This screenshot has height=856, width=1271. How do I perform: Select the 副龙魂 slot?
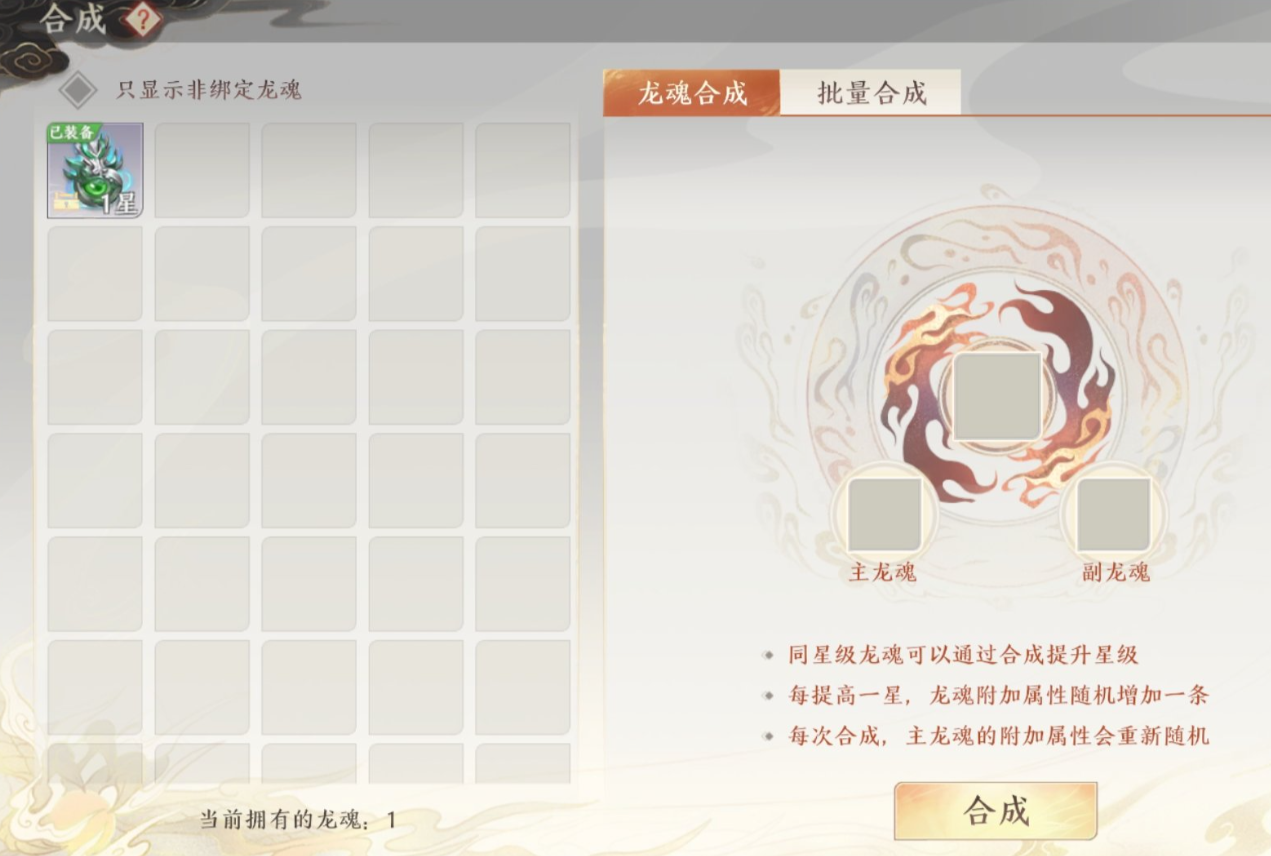[x=1113, y=514]
